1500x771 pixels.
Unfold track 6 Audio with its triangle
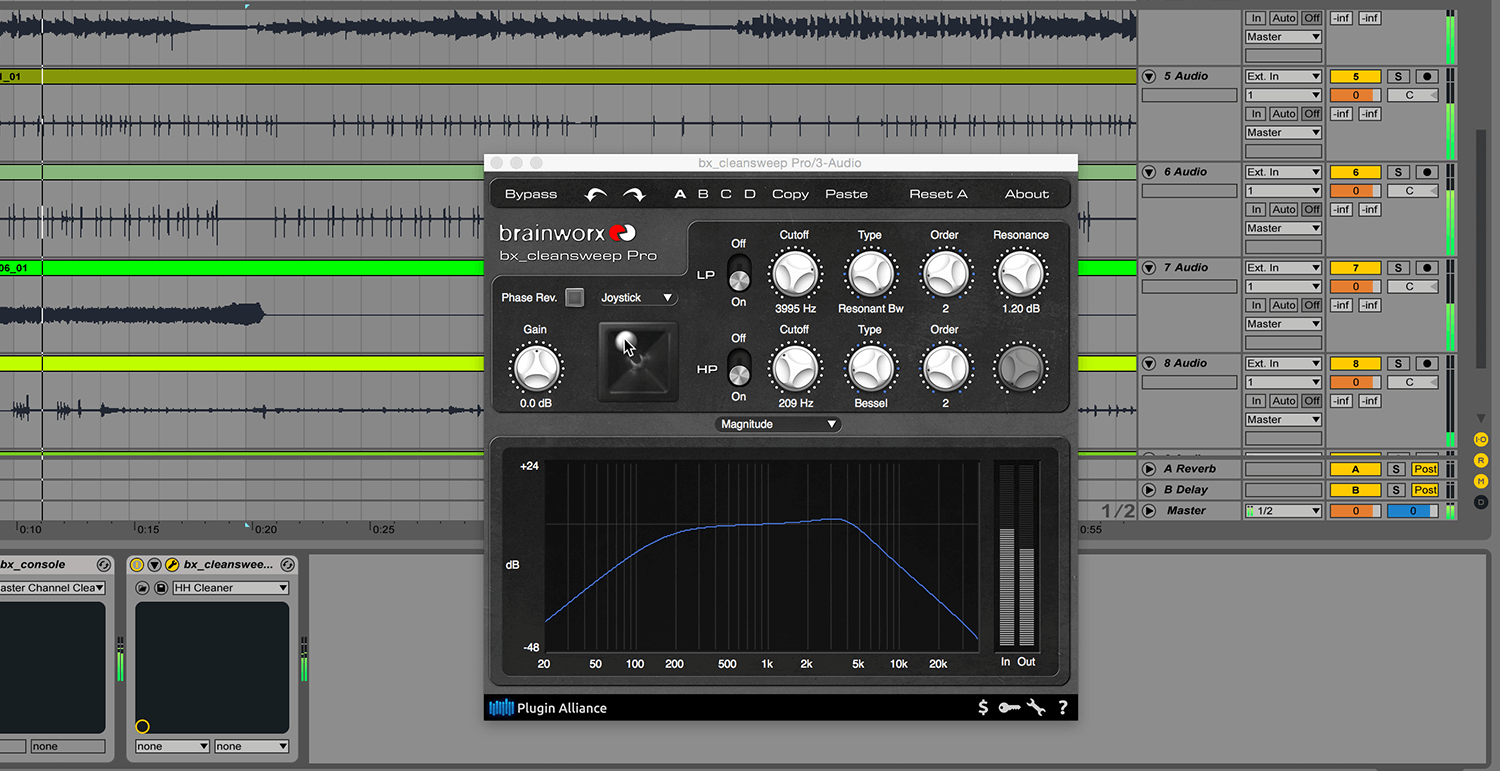[1149, 172]
